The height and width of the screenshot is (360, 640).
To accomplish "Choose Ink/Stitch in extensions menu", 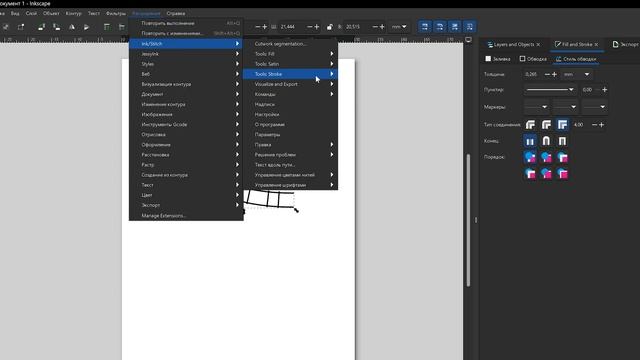I will [186, 44].
